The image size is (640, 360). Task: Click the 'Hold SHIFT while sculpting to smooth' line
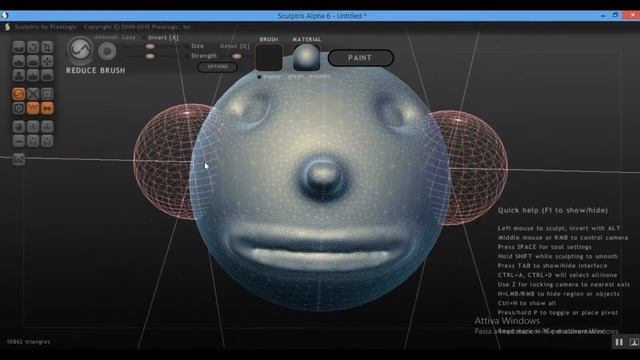558,256
